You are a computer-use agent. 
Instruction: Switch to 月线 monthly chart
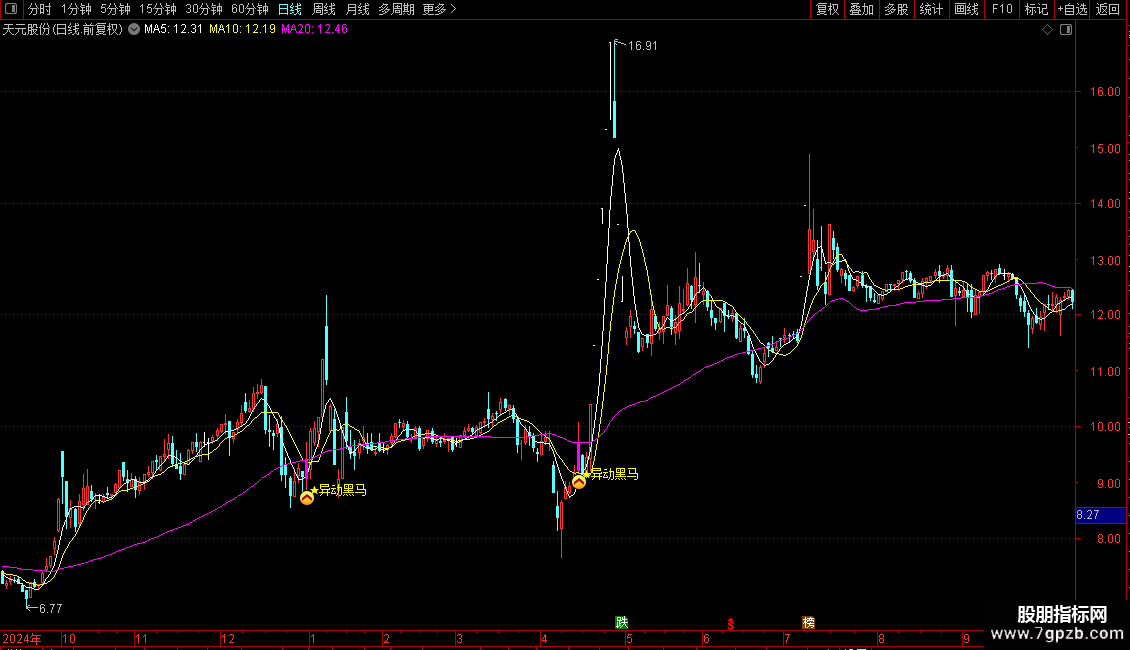click(x=357, y=9)
